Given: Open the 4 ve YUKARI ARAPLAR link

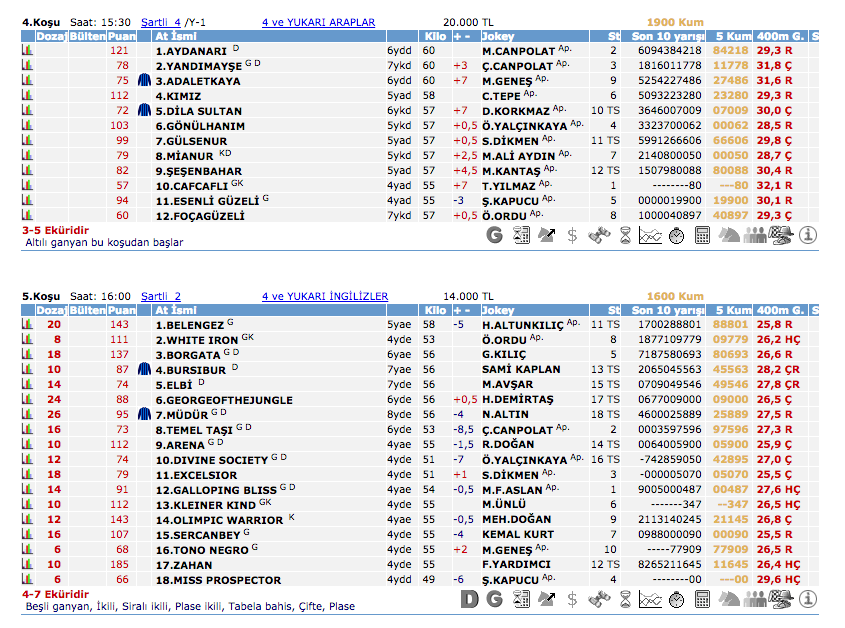Looking at the screenshot, I should 318,21.
